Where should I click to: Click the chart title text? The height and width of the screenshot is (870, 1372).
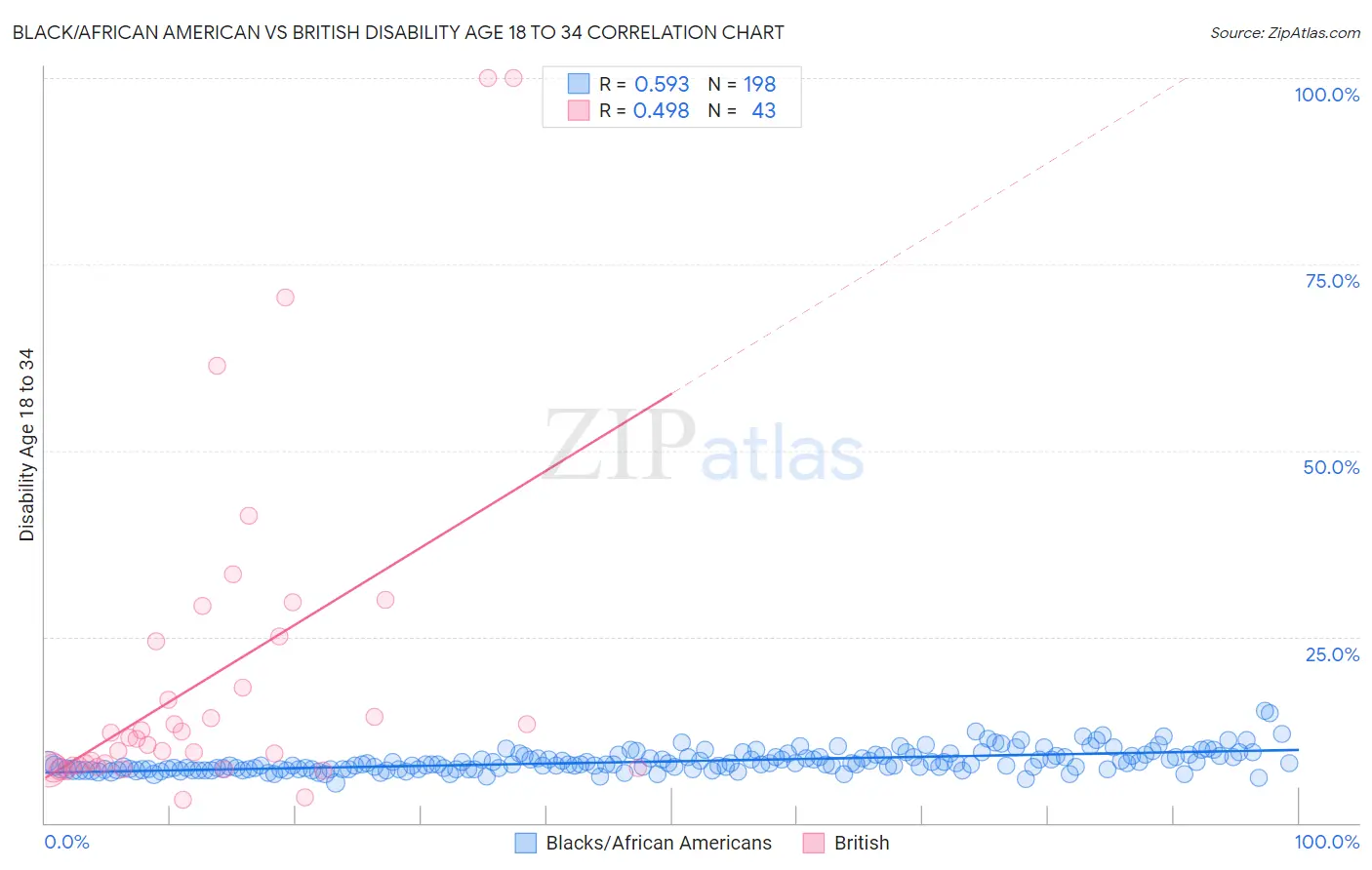point(398,33)
